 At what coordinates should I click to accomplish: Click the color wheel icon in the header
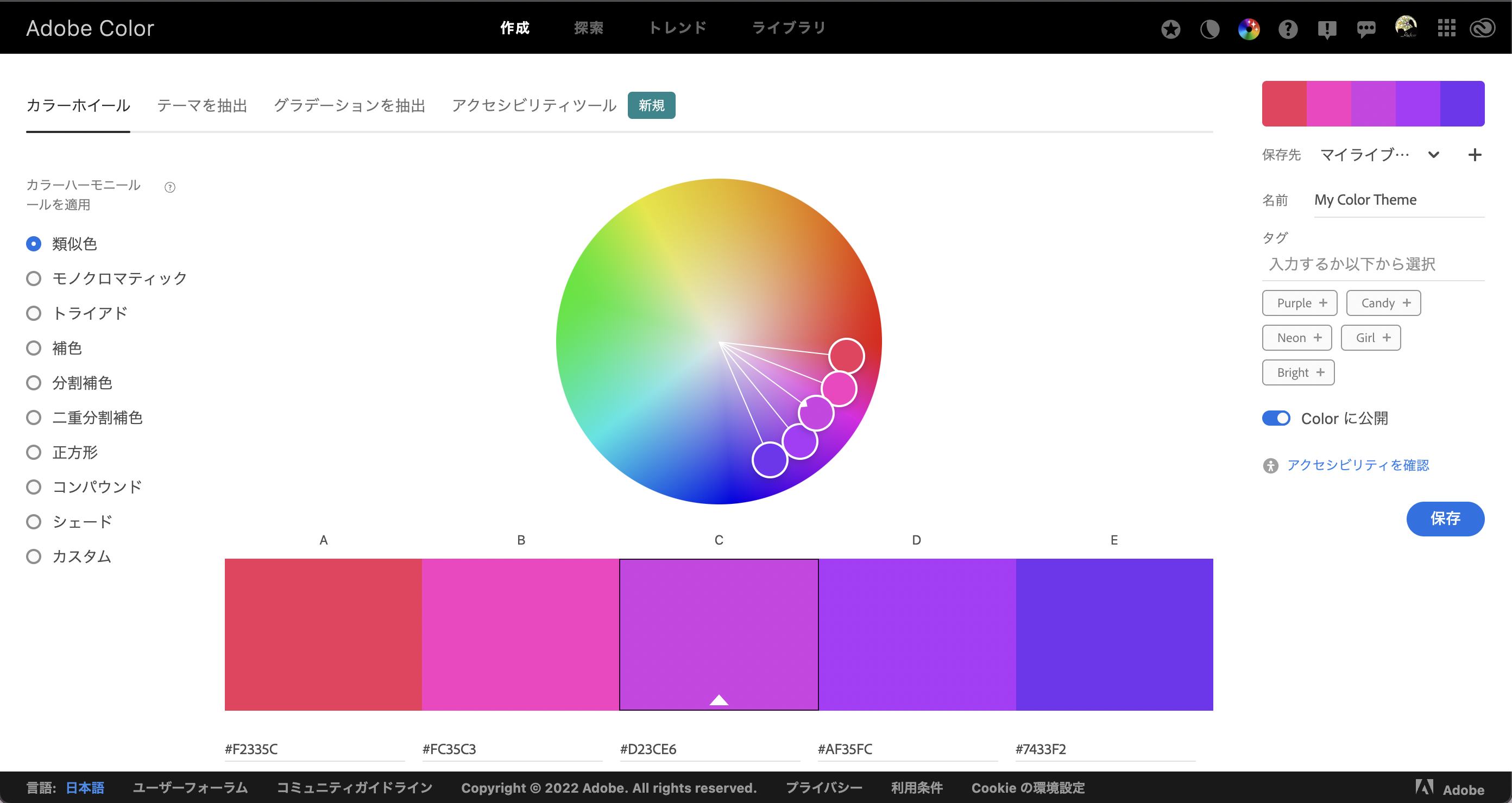coord(1249,29)
